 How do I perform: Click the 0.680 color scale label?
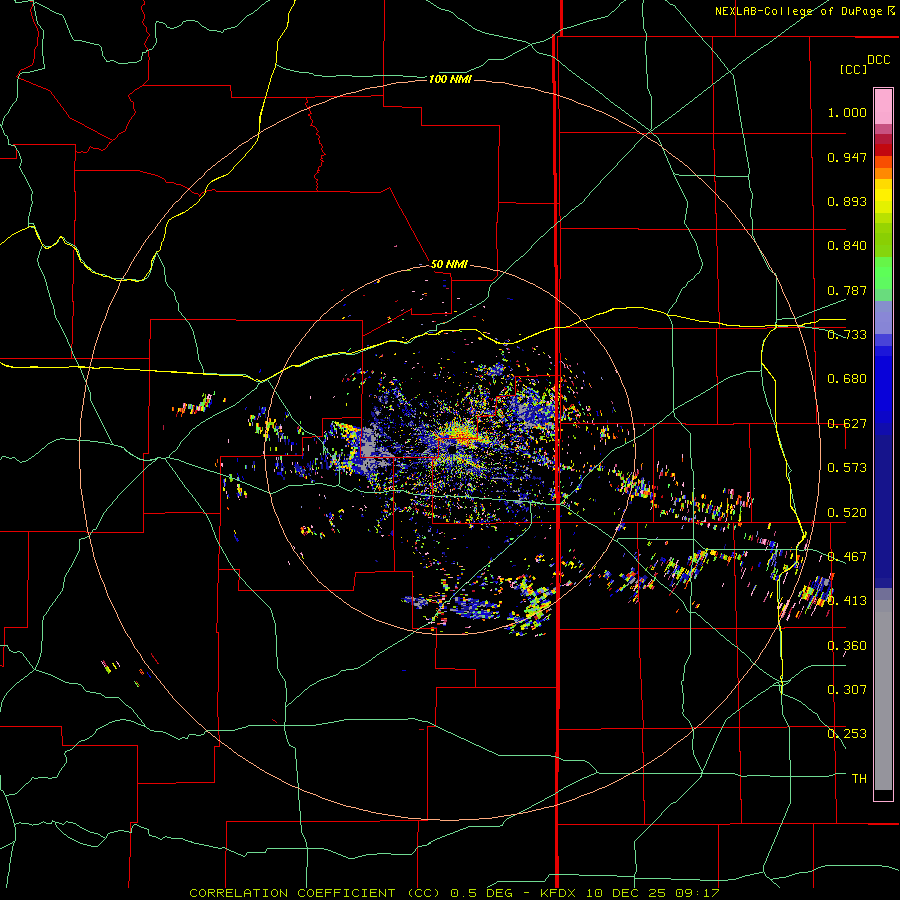(847, 379)
